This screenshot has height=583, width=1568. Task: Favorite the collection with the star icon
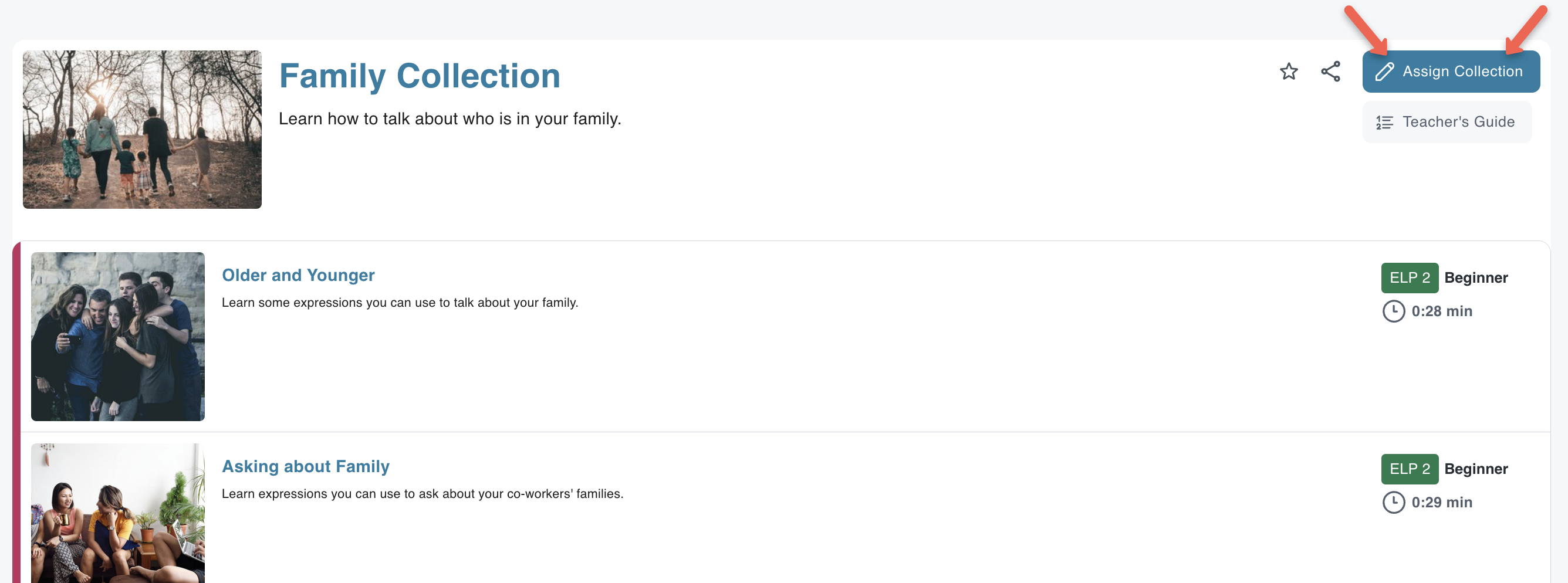tap(1289, 71)
